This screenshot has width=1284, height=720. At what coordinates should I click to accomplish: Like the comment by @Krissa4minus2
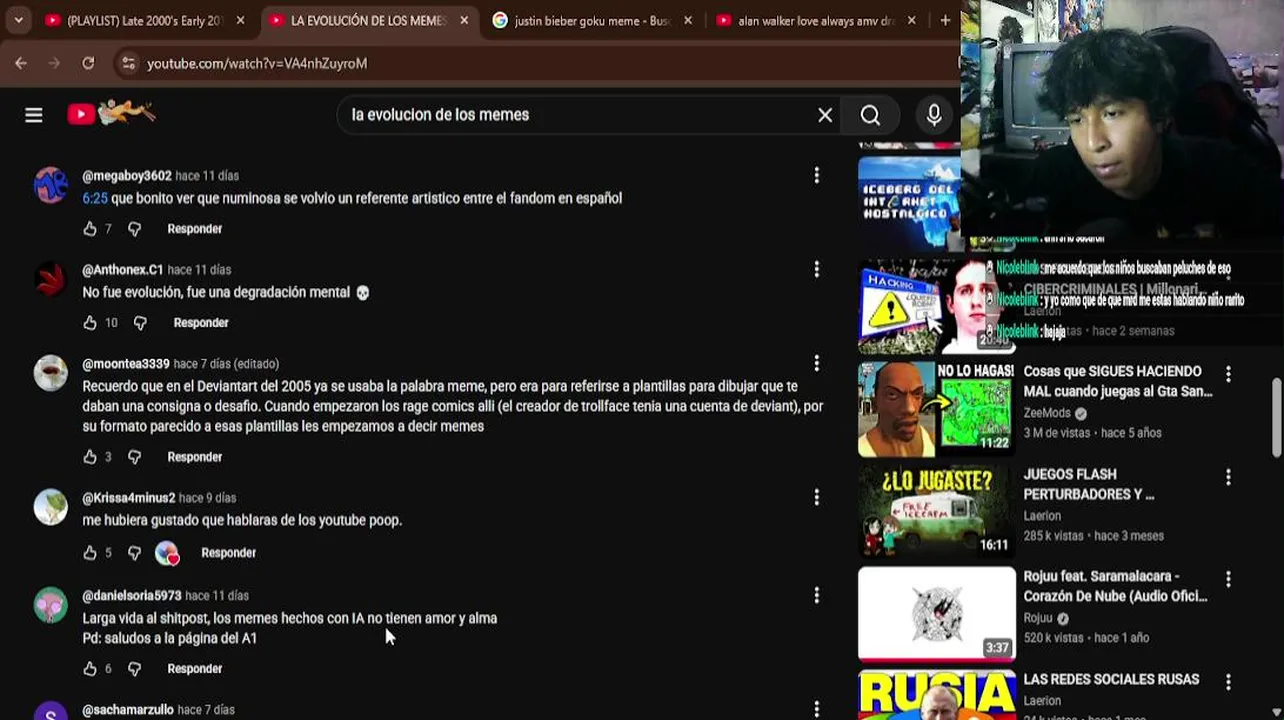[x=90, y=553]
